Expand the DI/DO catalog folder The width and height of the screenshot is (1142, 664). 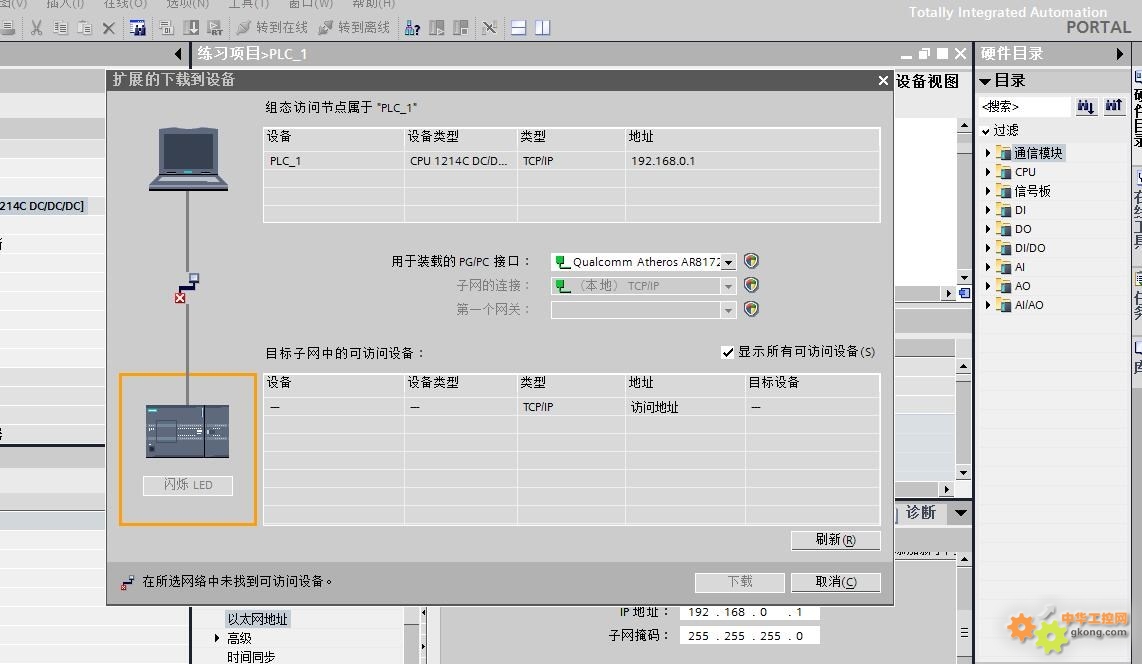(x=988, y=248)
